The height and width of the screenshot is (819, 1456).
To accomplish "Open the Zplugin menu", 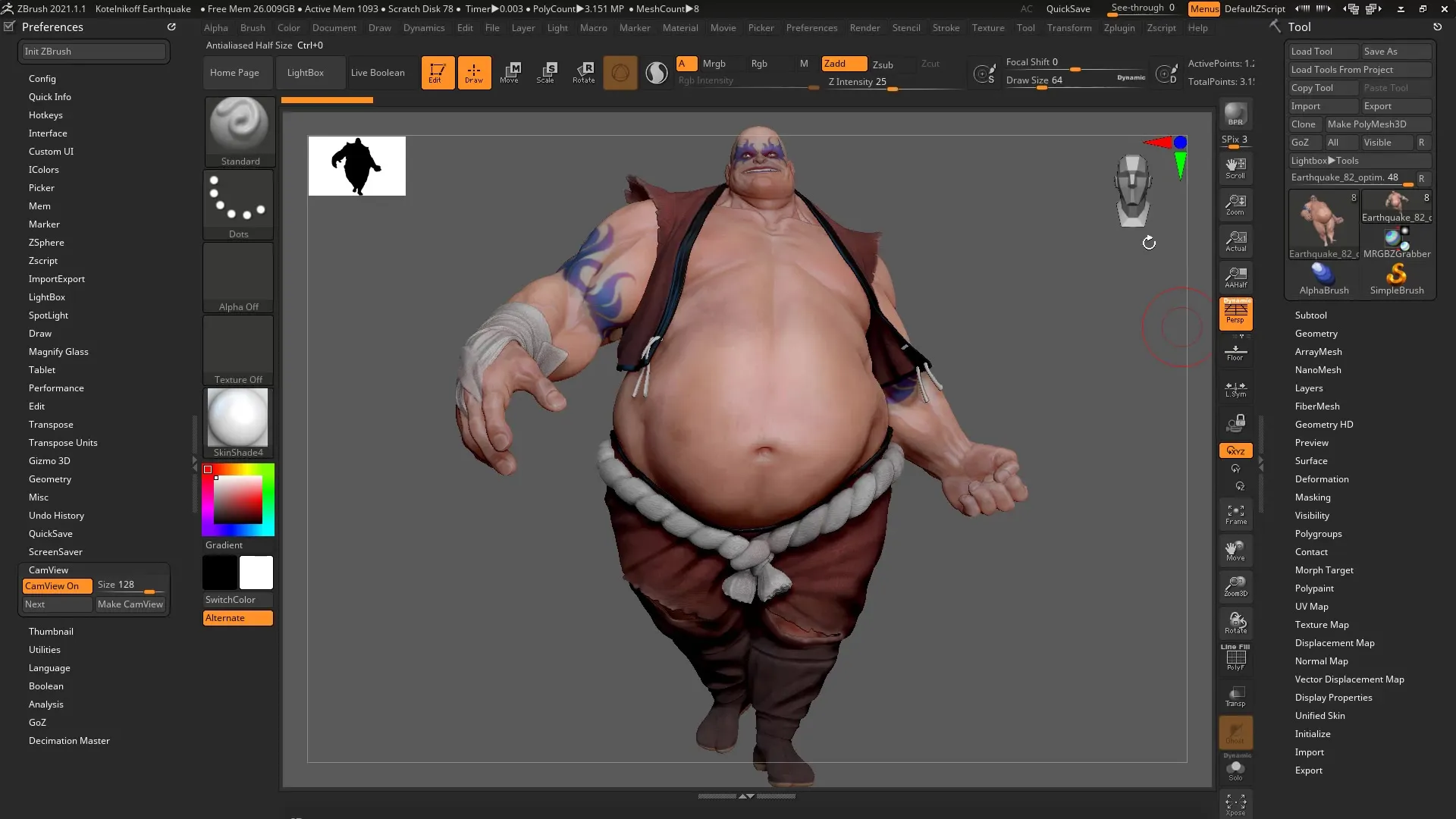I will [1119, 28].
